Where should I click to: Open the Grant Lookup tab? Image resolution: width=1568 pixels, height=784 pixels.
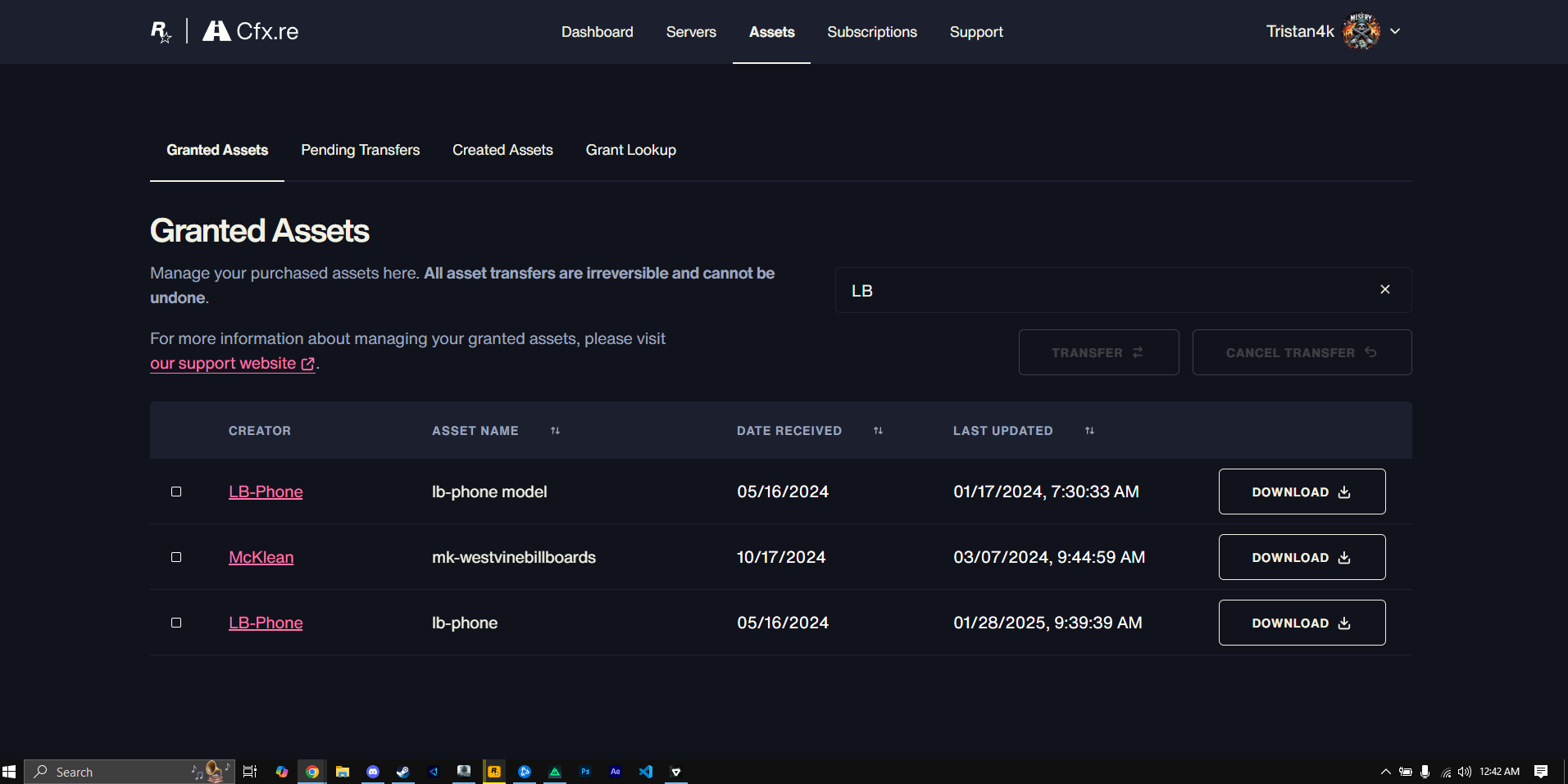click(630, 150)
